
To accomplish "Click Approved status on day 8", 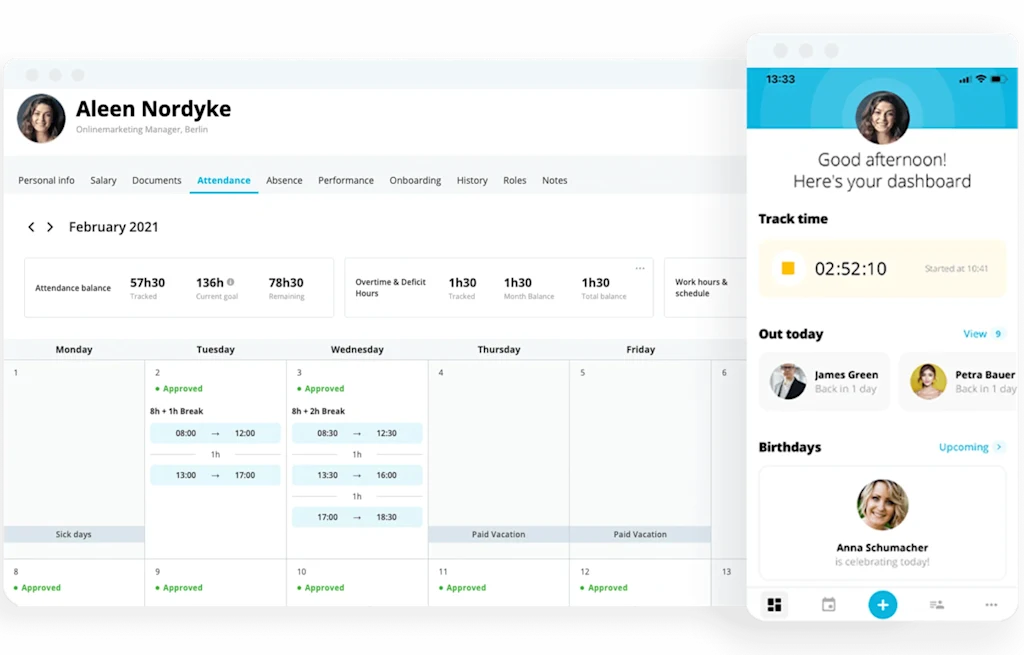I will click(37, 588).
